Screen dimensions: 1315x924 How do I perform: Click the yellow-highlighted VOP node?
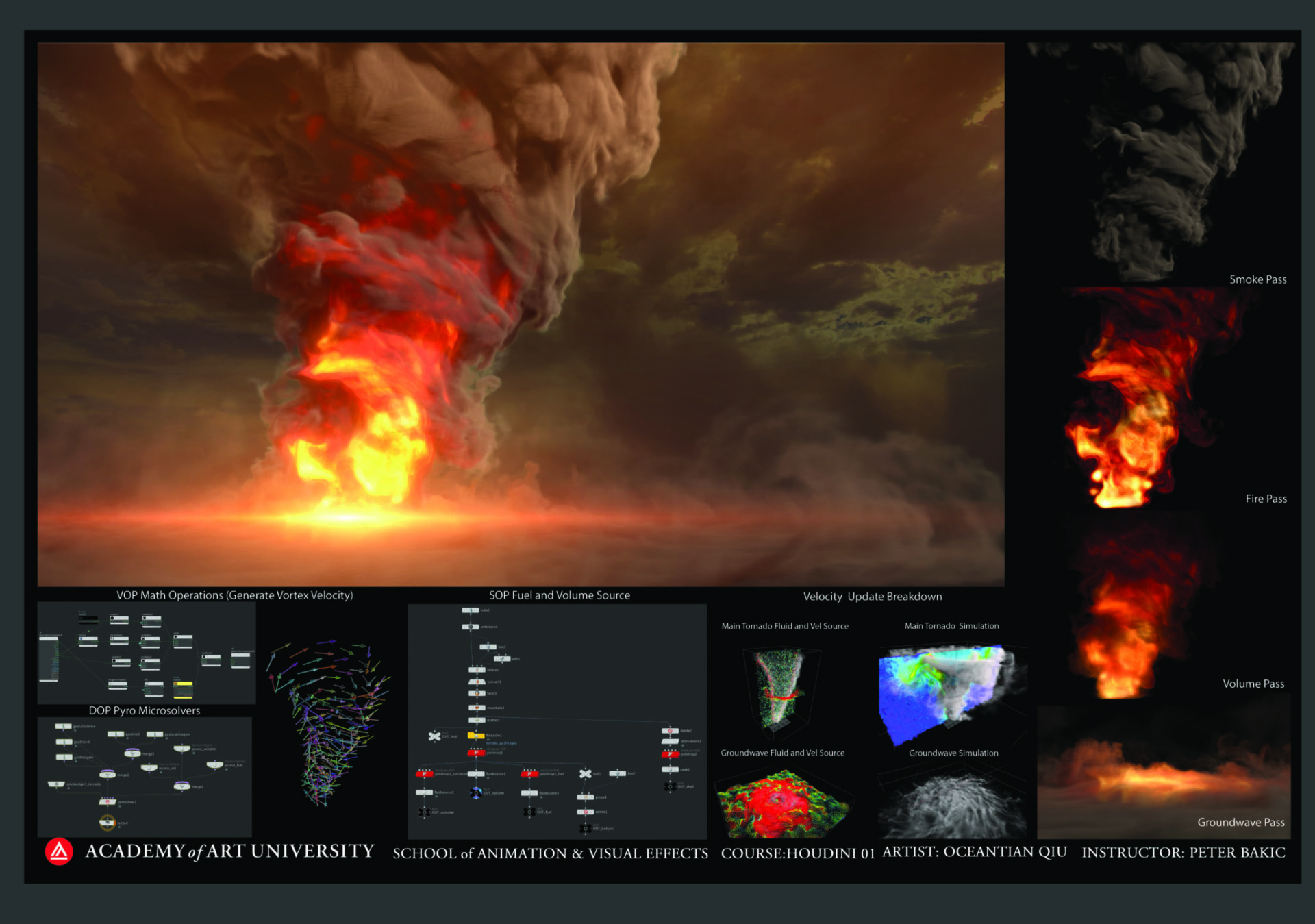(x=183, y=686)
